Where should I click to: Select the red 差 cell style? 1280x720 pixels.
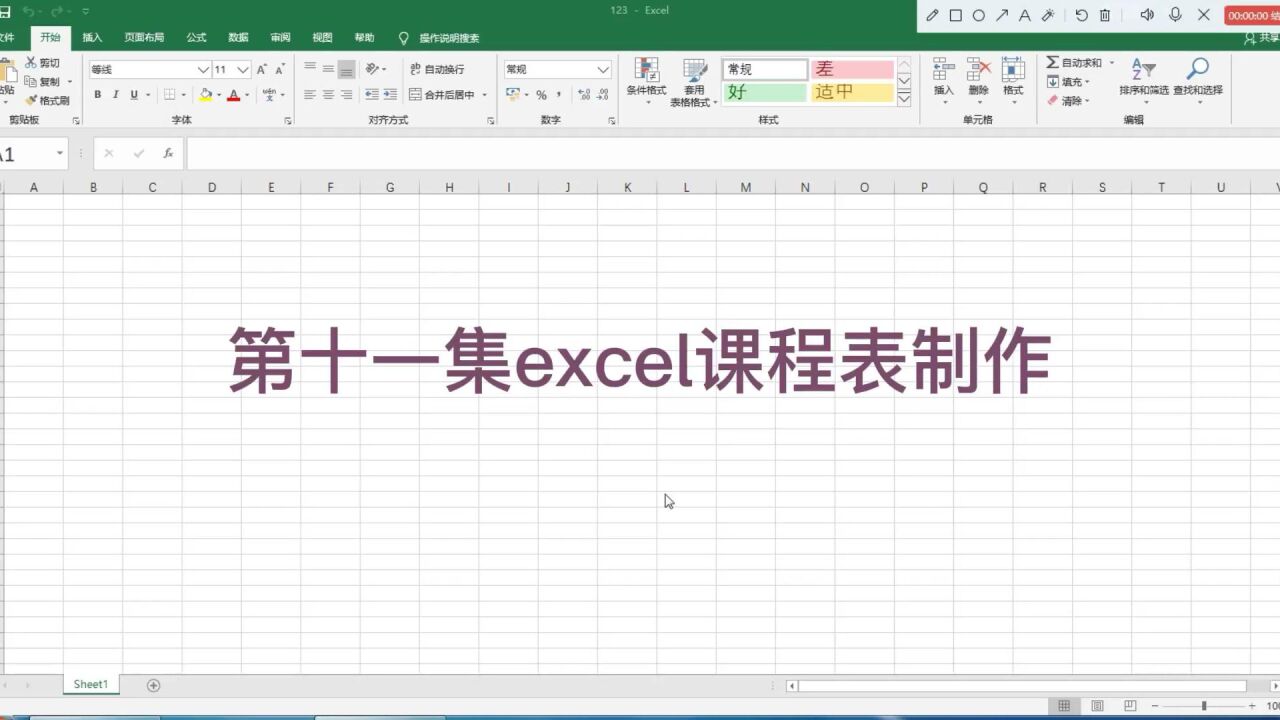click(852, 69)
